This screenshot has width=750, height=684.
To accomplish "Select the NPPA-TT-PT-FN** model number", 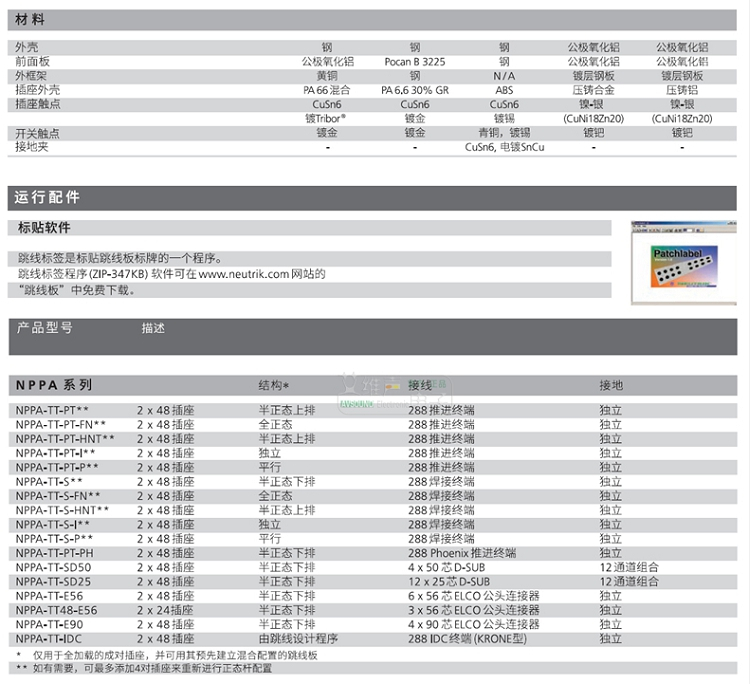I will 61,425.
